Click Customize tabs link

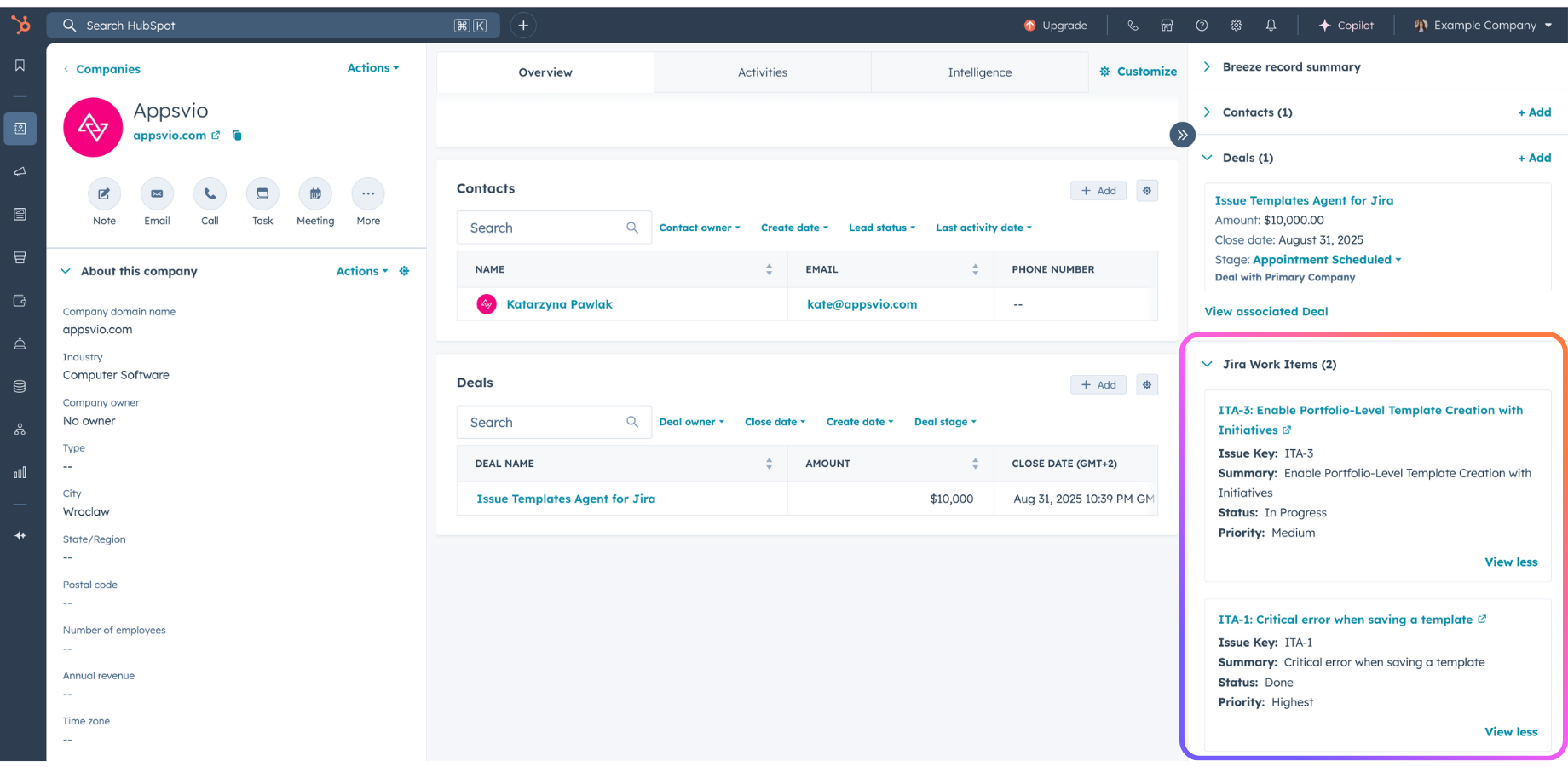(x=1139, y=72)
